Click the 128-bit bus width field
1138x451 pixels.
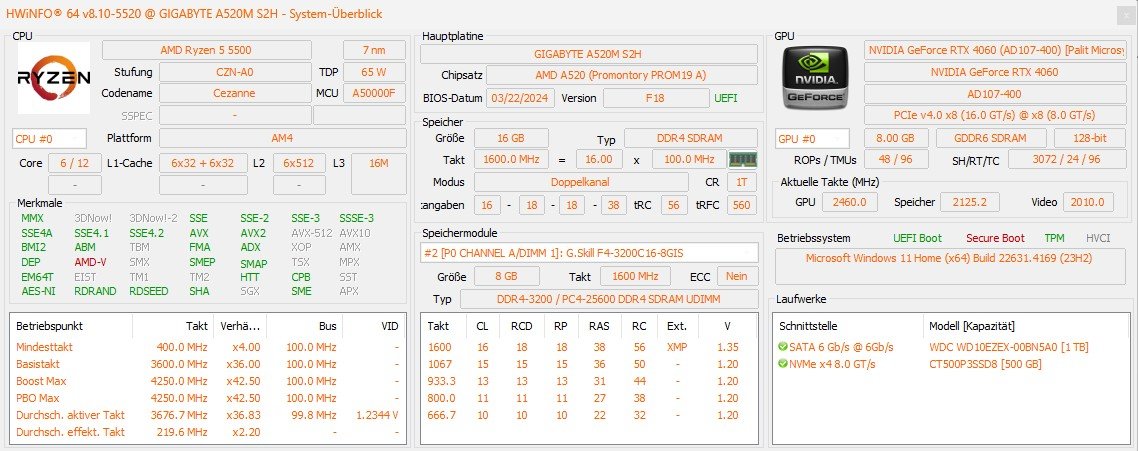(1090, 138)
